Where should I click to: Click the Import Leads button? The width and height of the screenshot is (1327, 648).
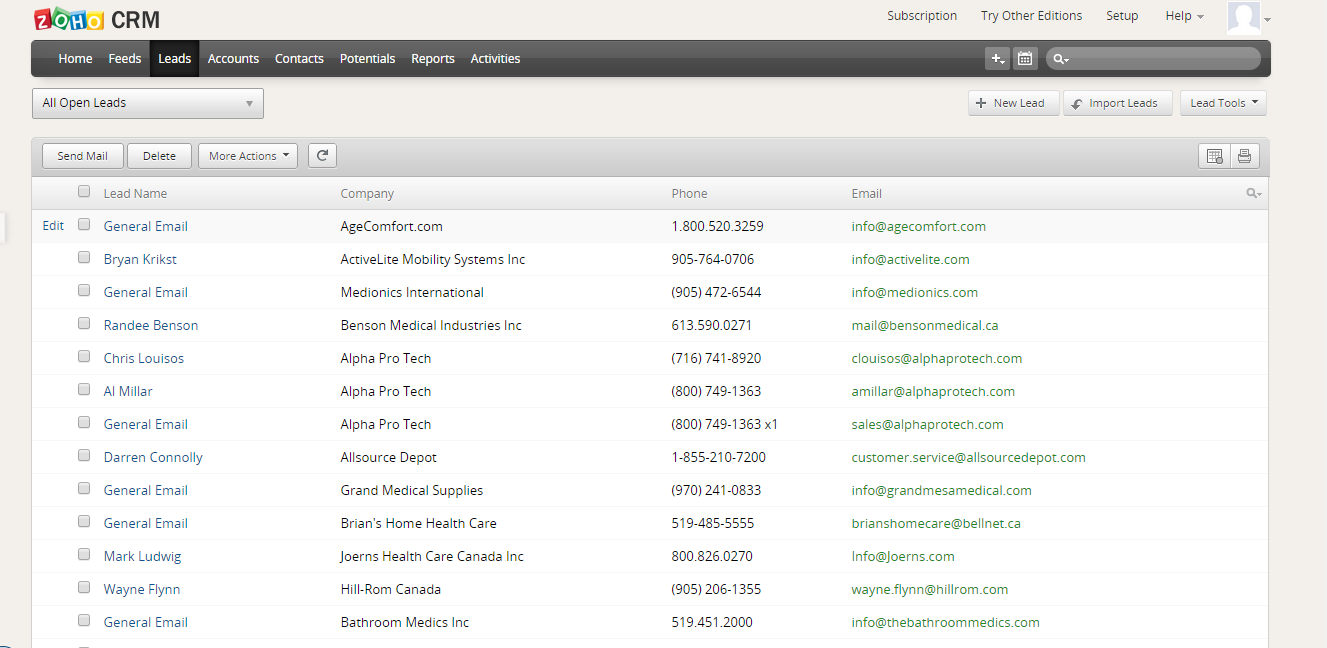(x=1117, y=103)
